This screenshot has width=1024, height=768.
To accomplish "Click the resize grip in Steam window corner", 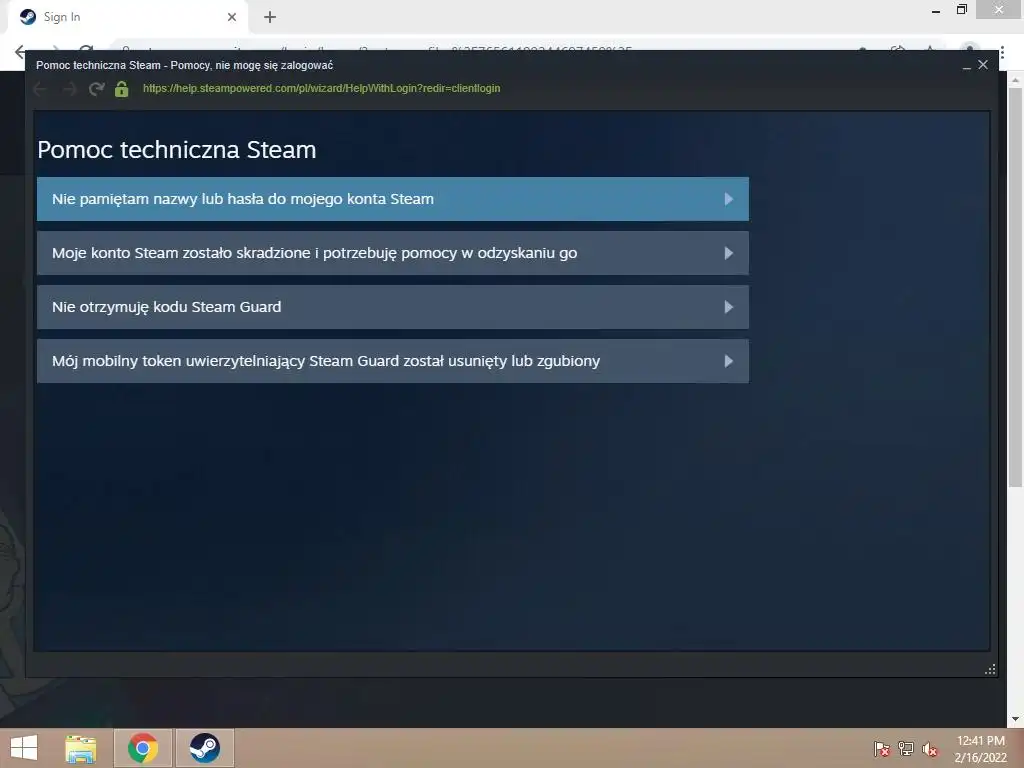I will (990, 669).
